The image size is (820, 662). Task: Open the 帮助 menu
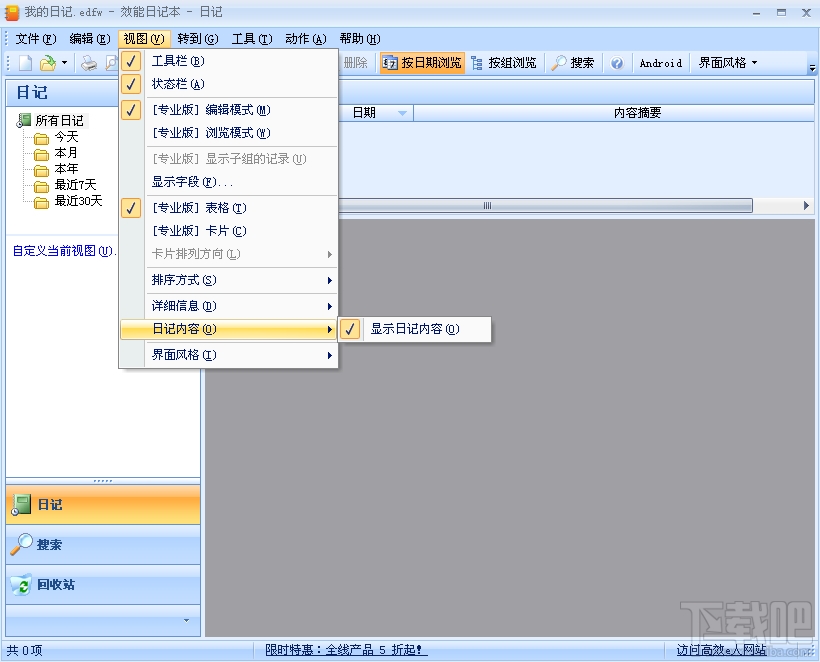click(360, 39)
